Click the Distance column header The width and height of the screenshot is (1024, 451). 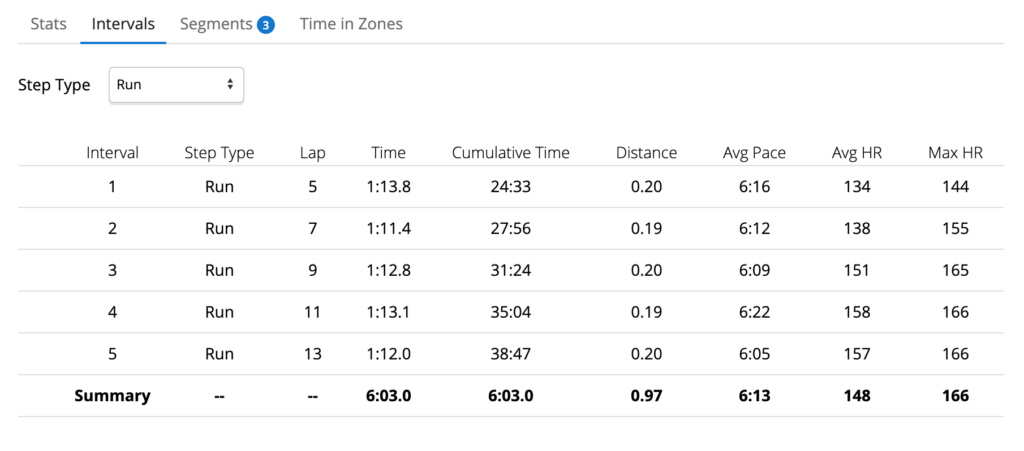click(x=647, y=153)
